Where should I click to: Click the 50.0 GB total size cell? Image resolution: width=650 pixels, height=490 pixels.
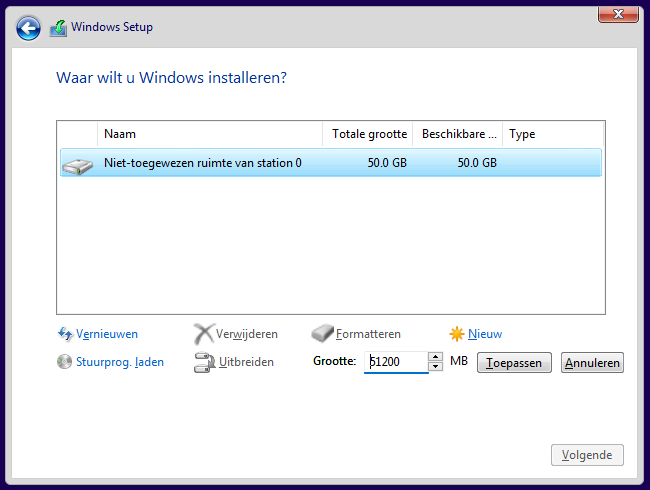click(x=387, y=163)
